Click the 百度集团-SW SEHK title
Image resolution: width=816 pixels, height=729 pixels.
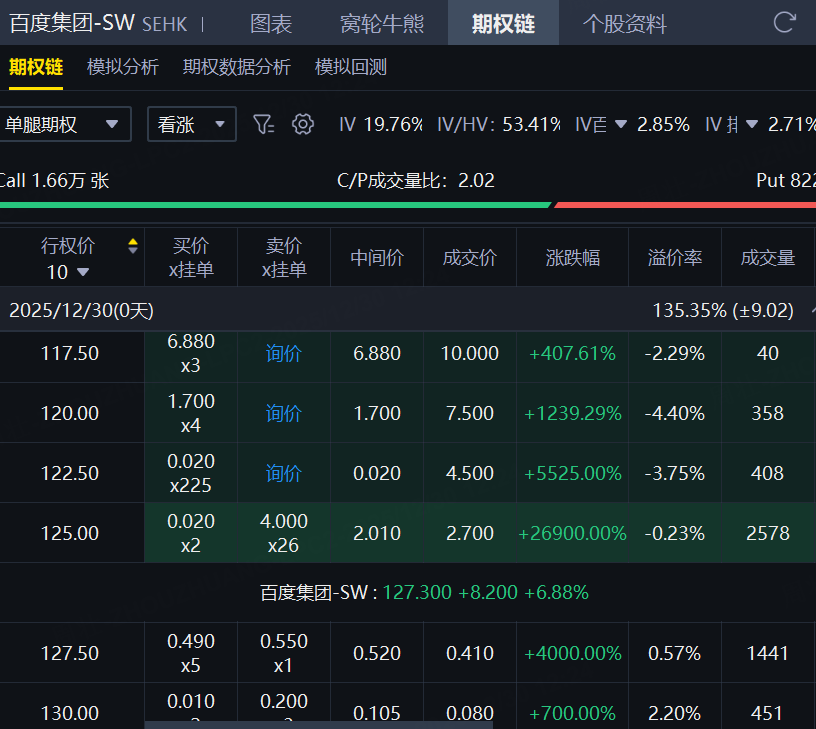coord(98,23)
